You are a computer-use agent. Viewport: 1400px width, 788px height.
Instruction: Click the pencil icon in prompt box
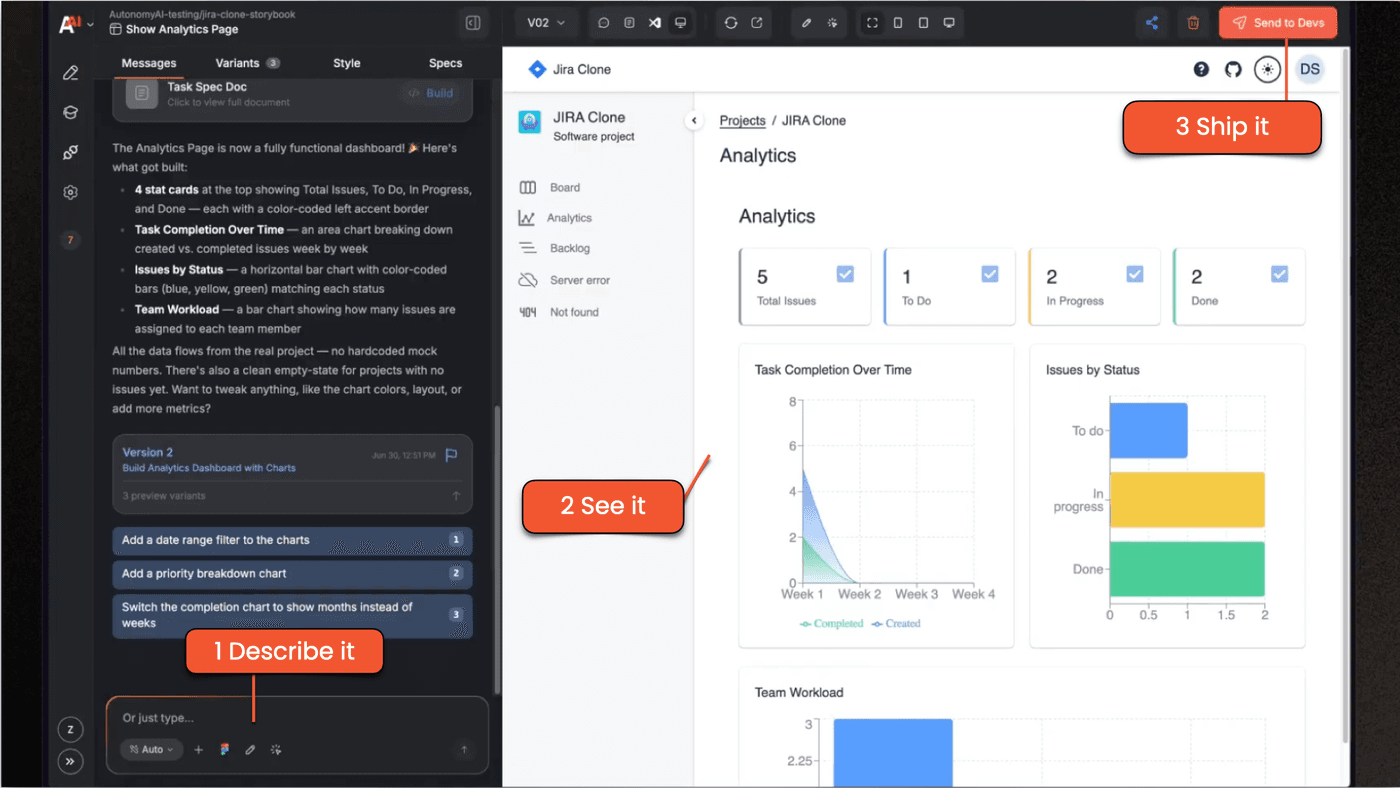pyautogui.click(x=250, y=749)
